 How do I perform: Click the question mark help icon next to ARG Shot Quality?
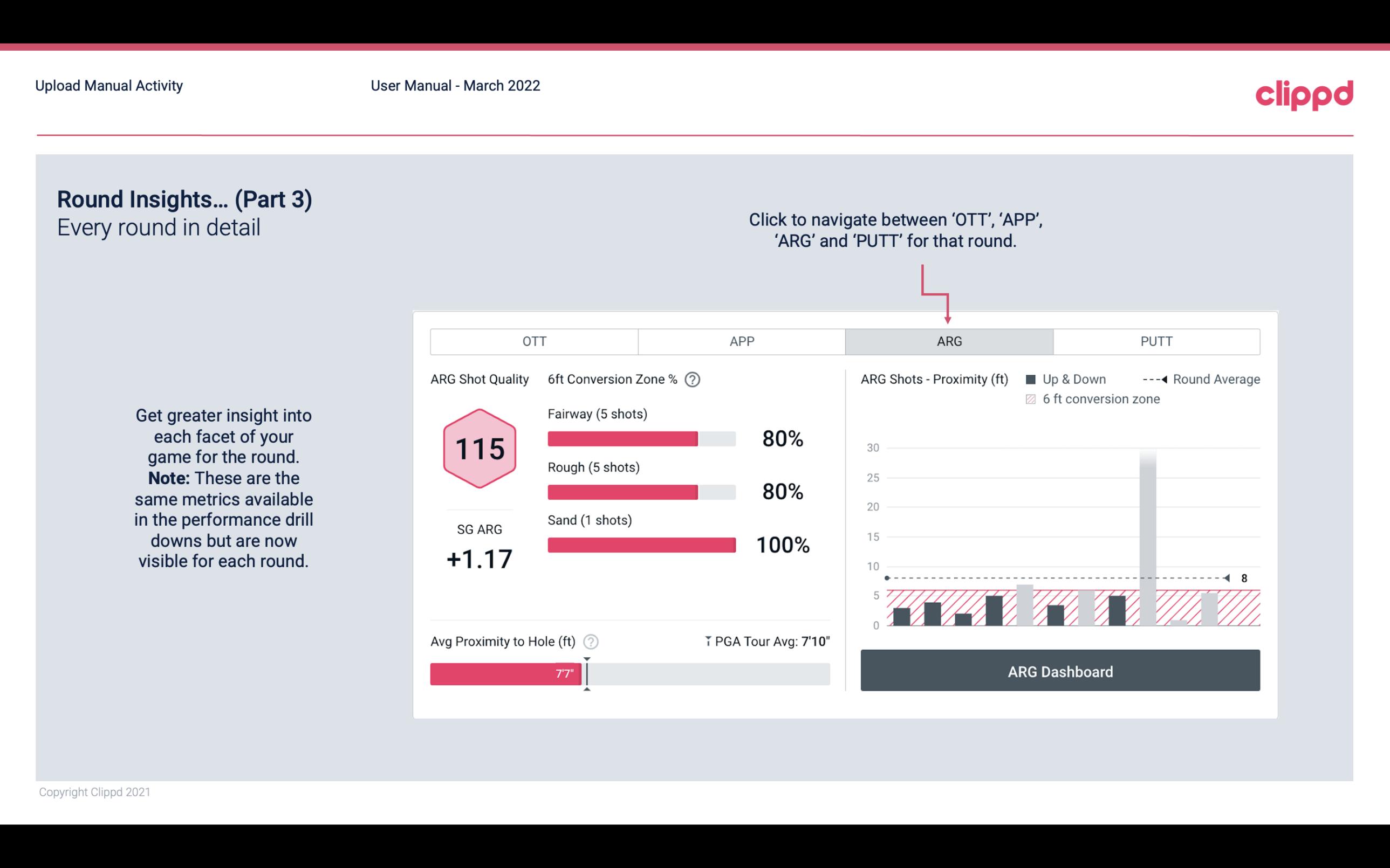point(695,380)
